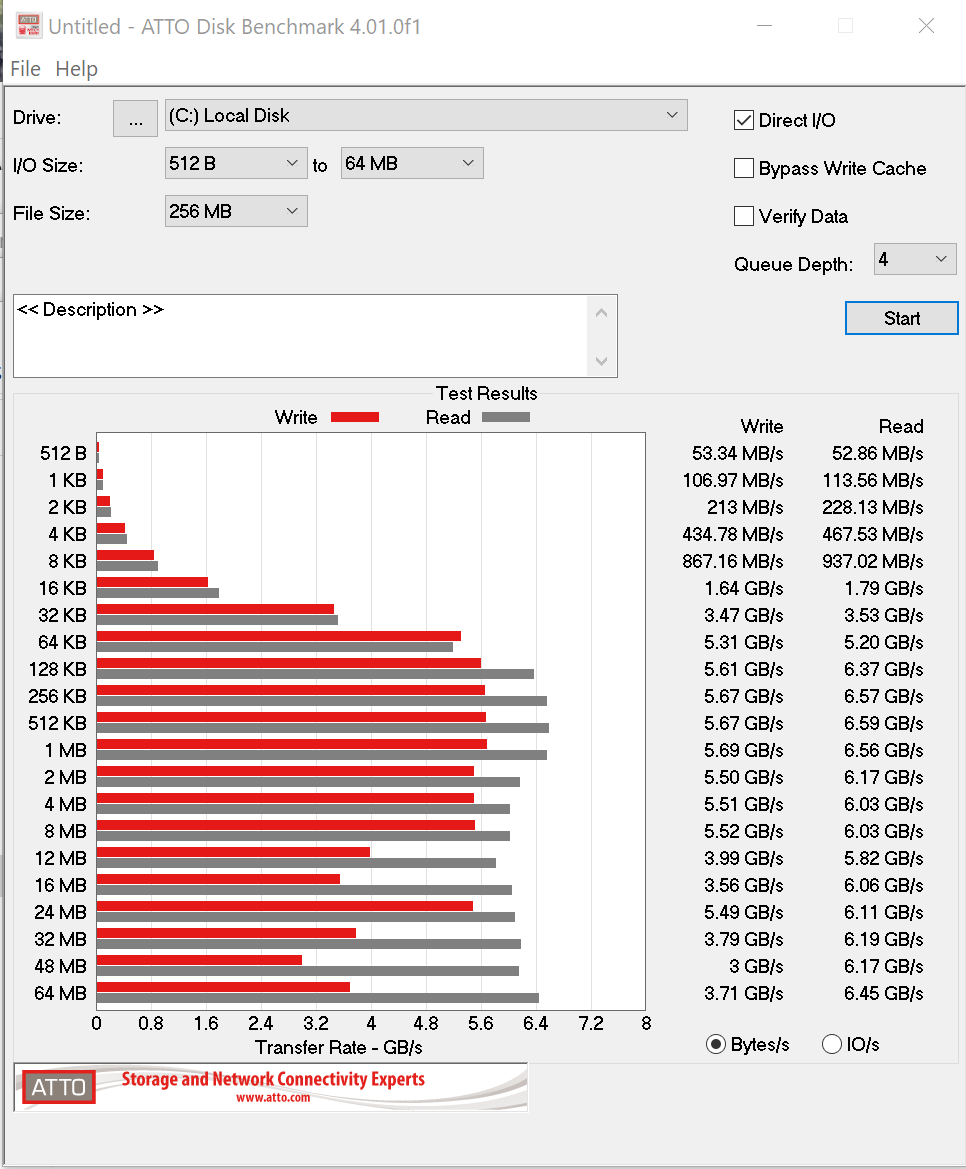Viewport: 966px width, 1169px height.
Task: Enable Bypass Write Cache option
Action: [744, 169]
